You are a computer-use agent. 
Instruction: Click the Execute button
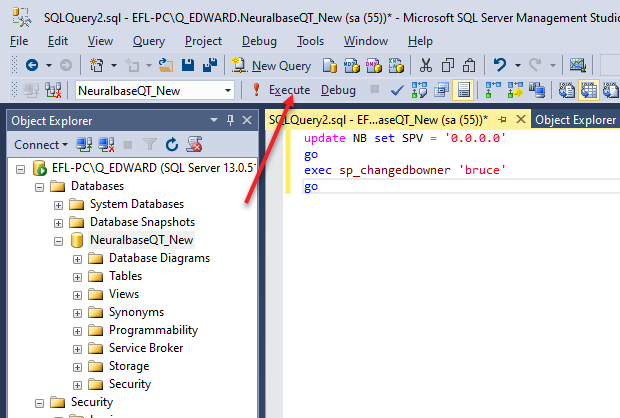[x=282, y=90]
